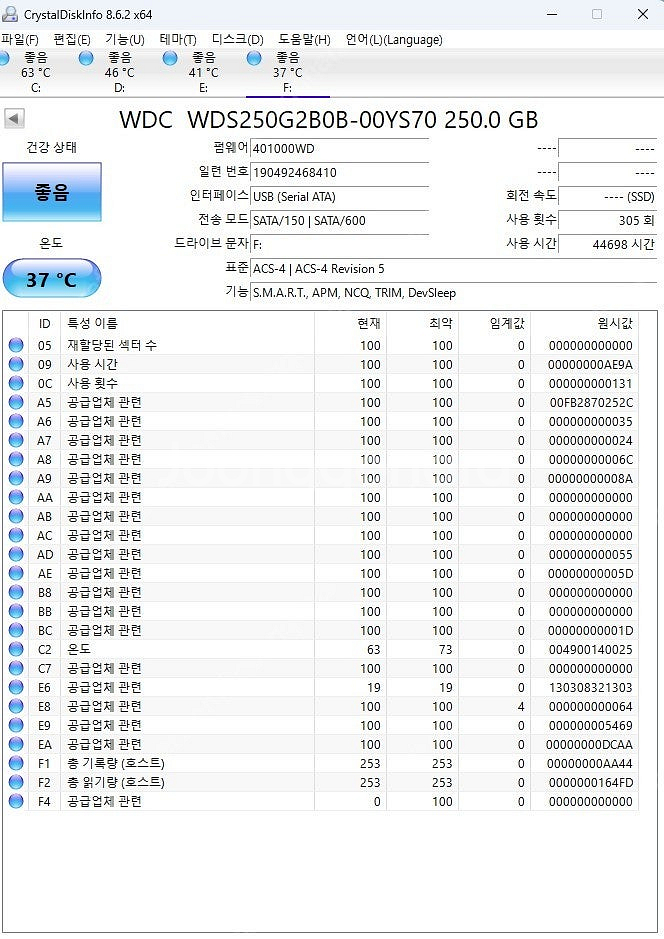Click the status icon for attribute 09

(x=16, y=364)
